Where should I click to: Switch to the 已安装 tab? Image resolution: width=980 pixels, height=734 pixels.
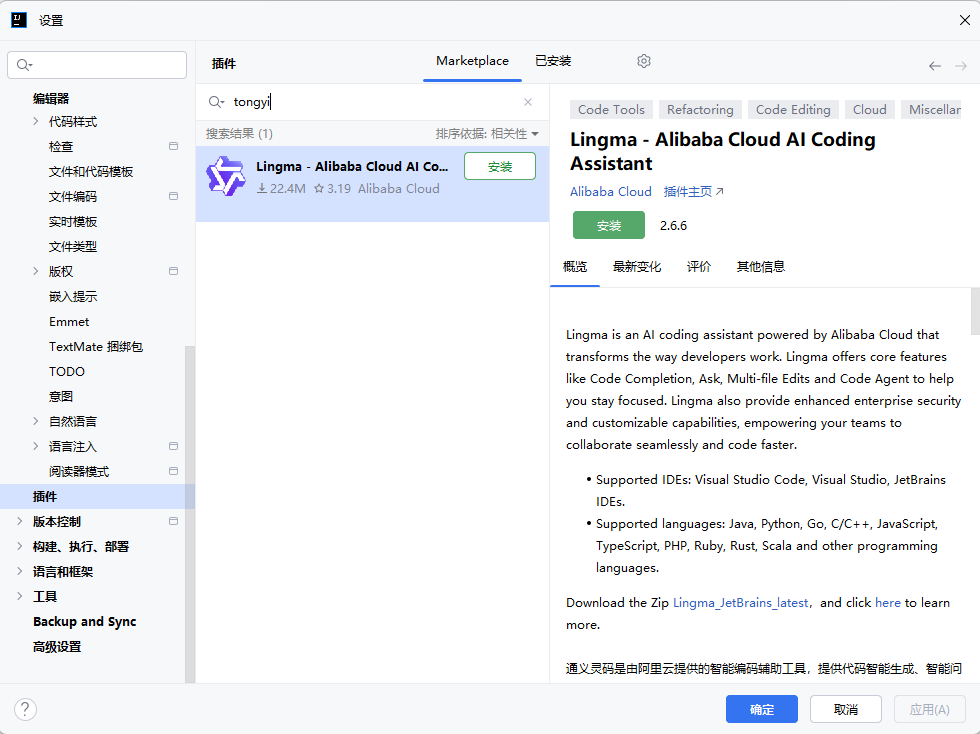pyautogui.click(x=553, y=61)
